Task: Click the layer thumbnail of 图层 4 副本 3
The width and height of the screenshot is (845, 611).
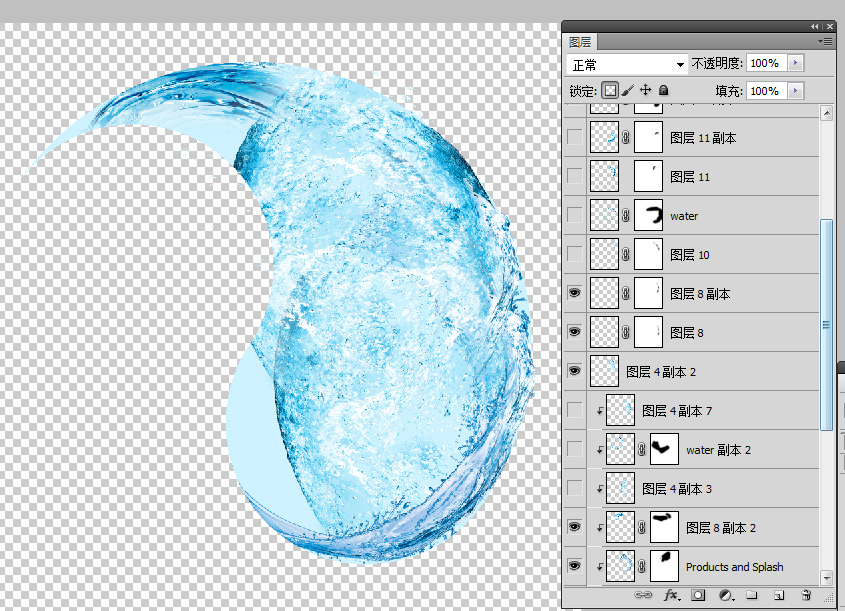Action: tap(620, 488)
